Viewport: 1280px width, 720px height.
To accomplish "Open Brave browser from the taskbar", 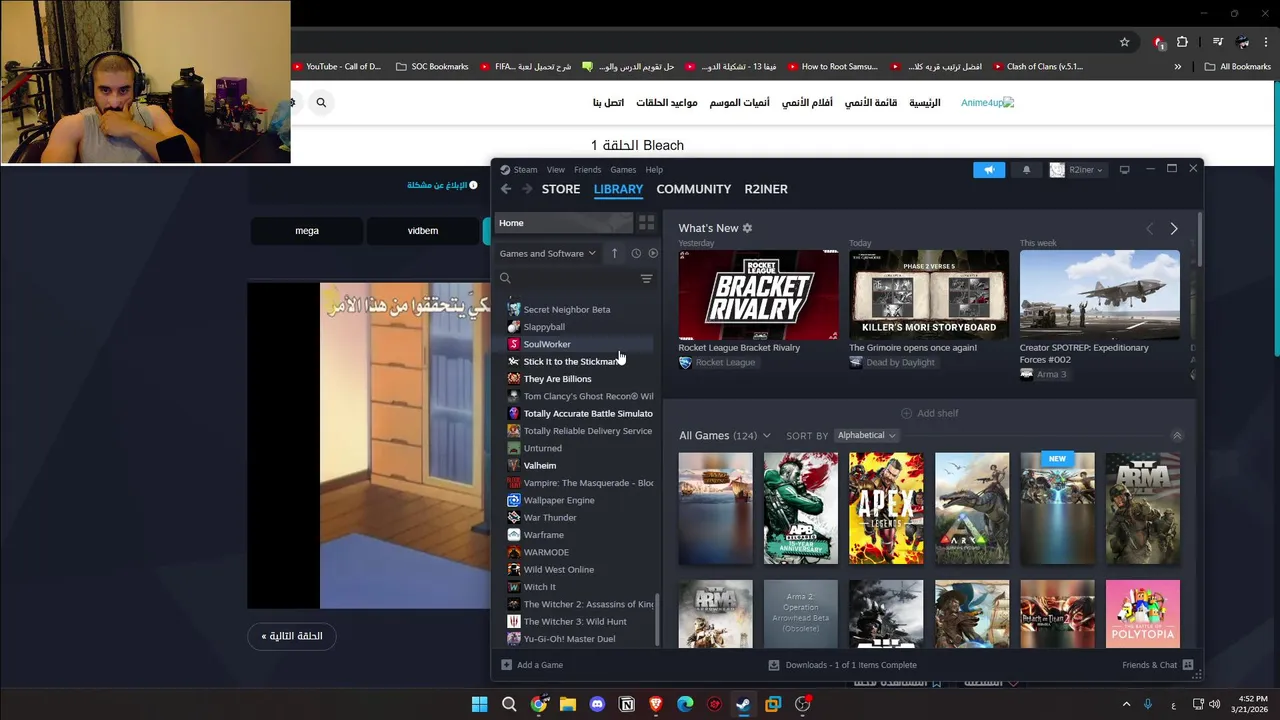I will [x=656, y=704].
